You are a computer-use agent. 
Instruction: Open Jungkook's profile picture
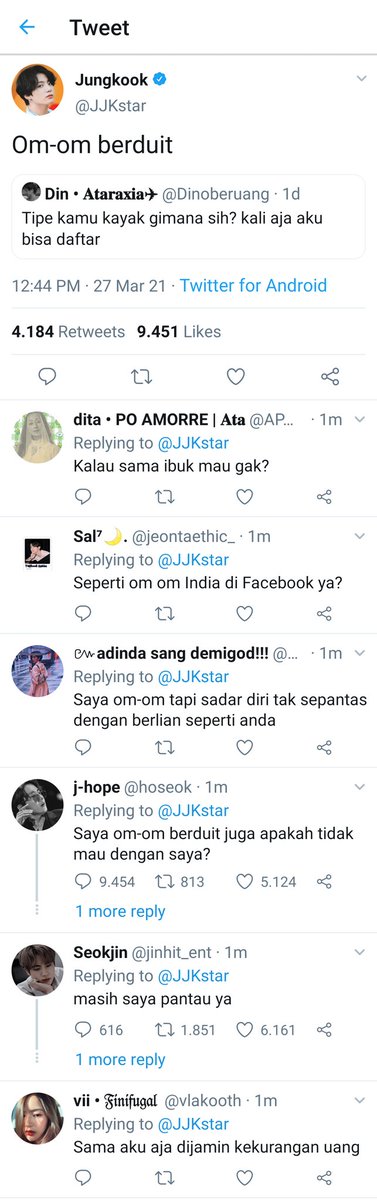37,91
